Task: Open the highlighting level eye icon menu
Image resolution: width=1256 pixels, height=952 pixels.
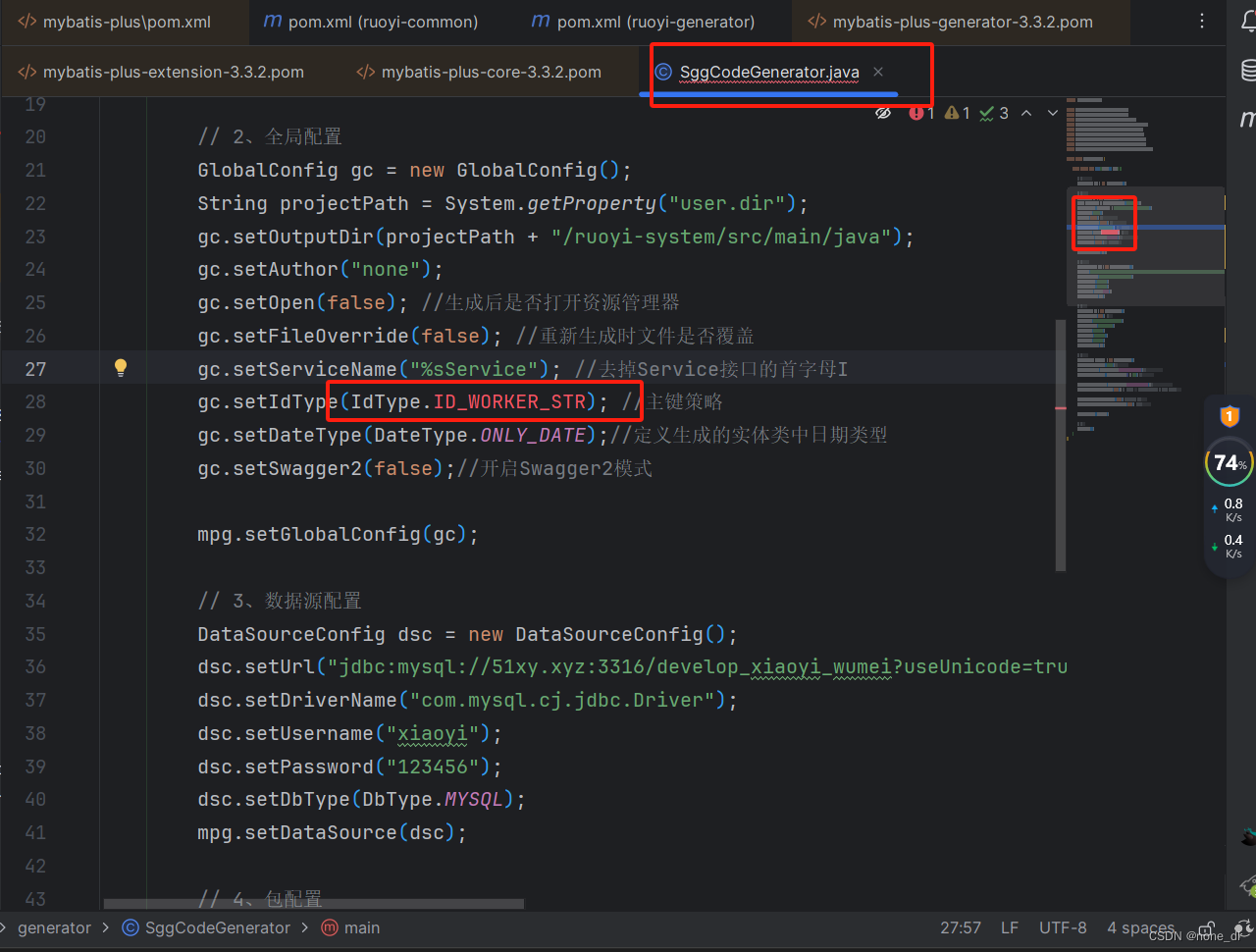Action: (883, 113)
